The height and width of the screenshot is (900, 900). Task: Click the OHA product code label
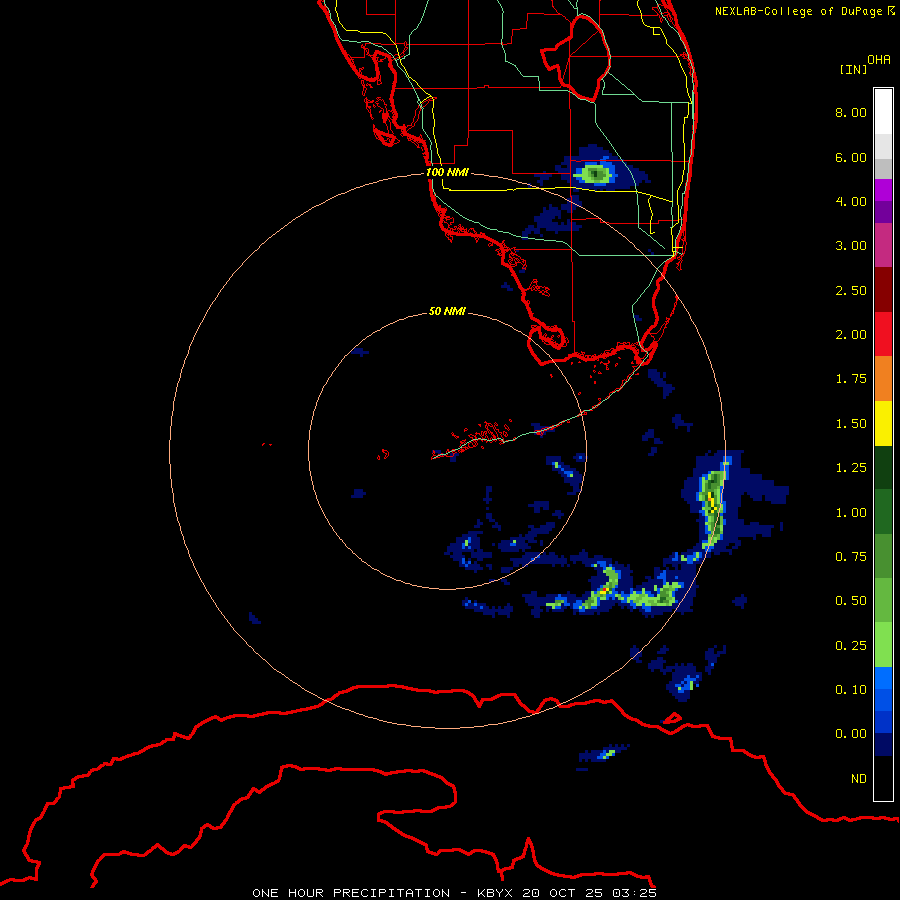(x=879, y=59)
